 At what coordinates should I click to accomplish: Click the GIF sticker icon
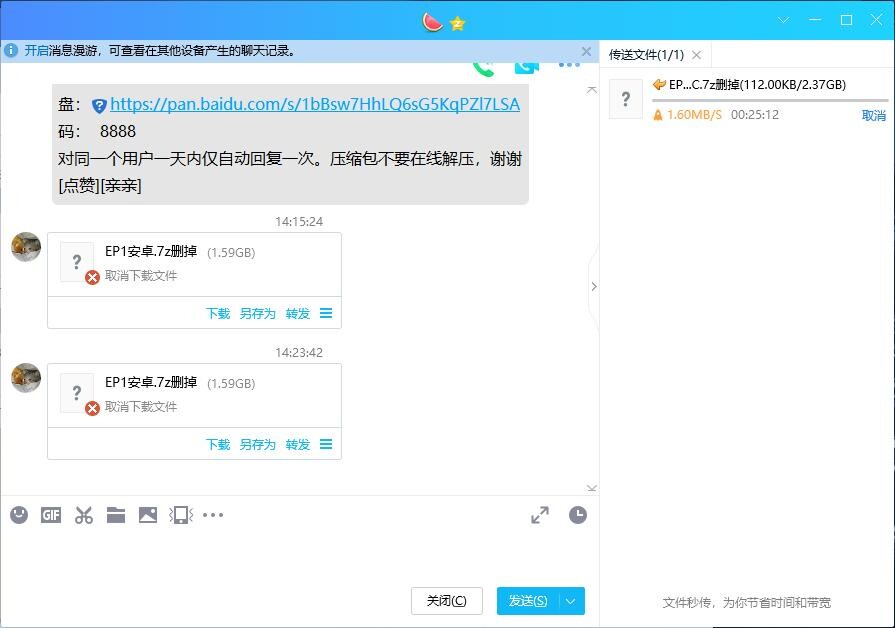[x=51, y=515]
